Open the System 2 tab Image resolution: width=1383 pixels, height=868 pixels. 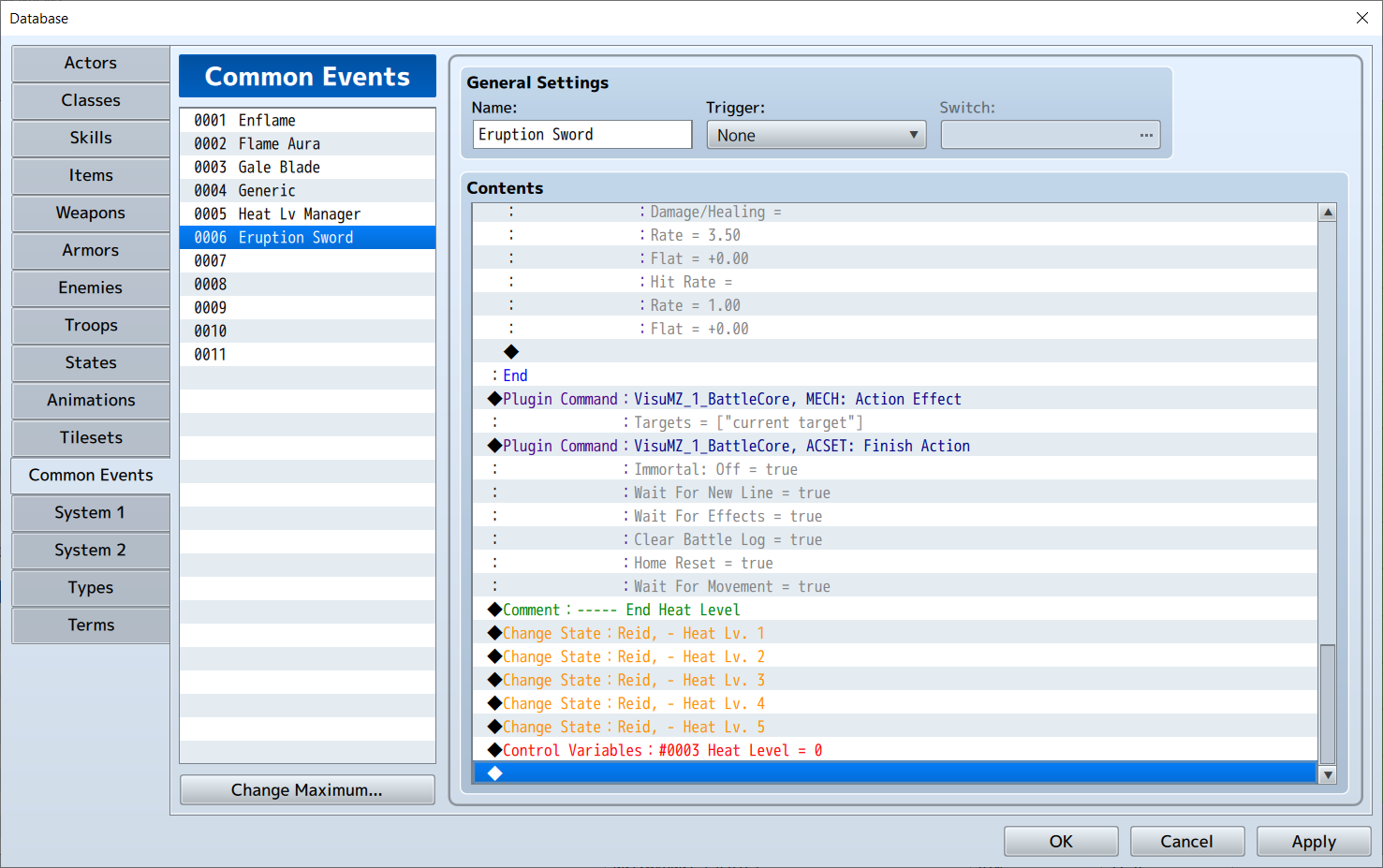click(x=91, y=550)
